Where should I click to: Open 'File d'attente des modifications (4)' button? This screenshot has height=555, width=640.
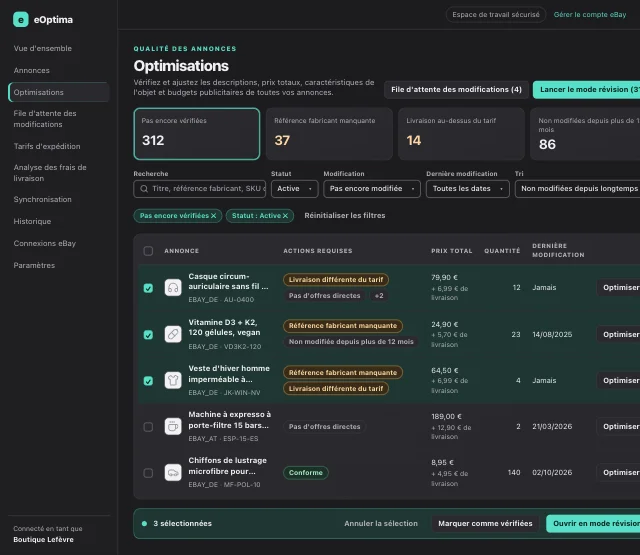456,89
